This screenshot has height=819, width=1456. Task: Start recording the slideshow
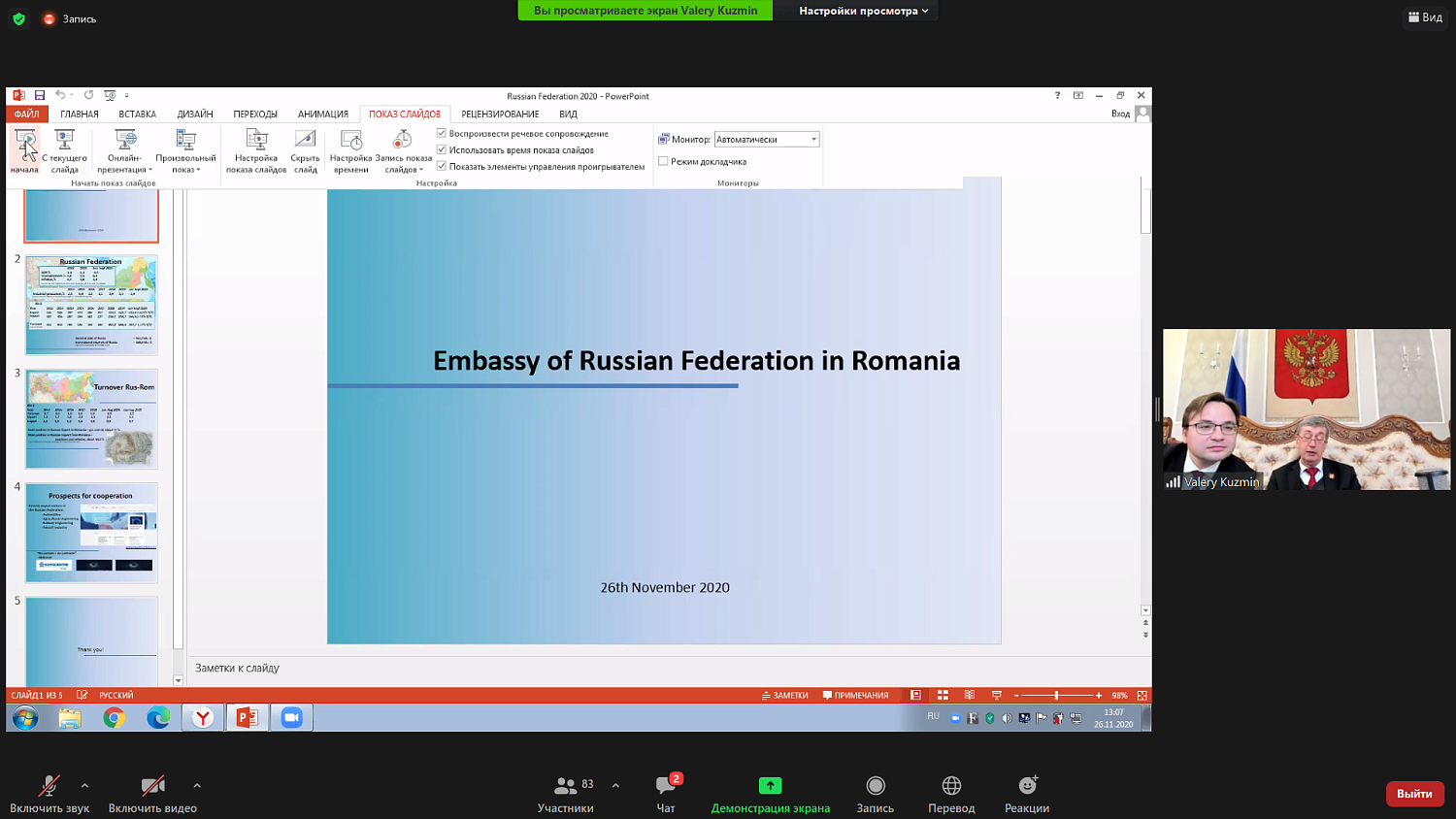click(401, 146)
